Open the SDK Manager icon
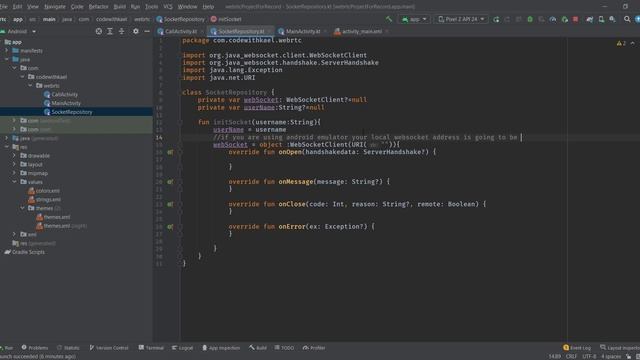Image resolution: width=640 pixels, height=360 pixels. pos(612,19)
